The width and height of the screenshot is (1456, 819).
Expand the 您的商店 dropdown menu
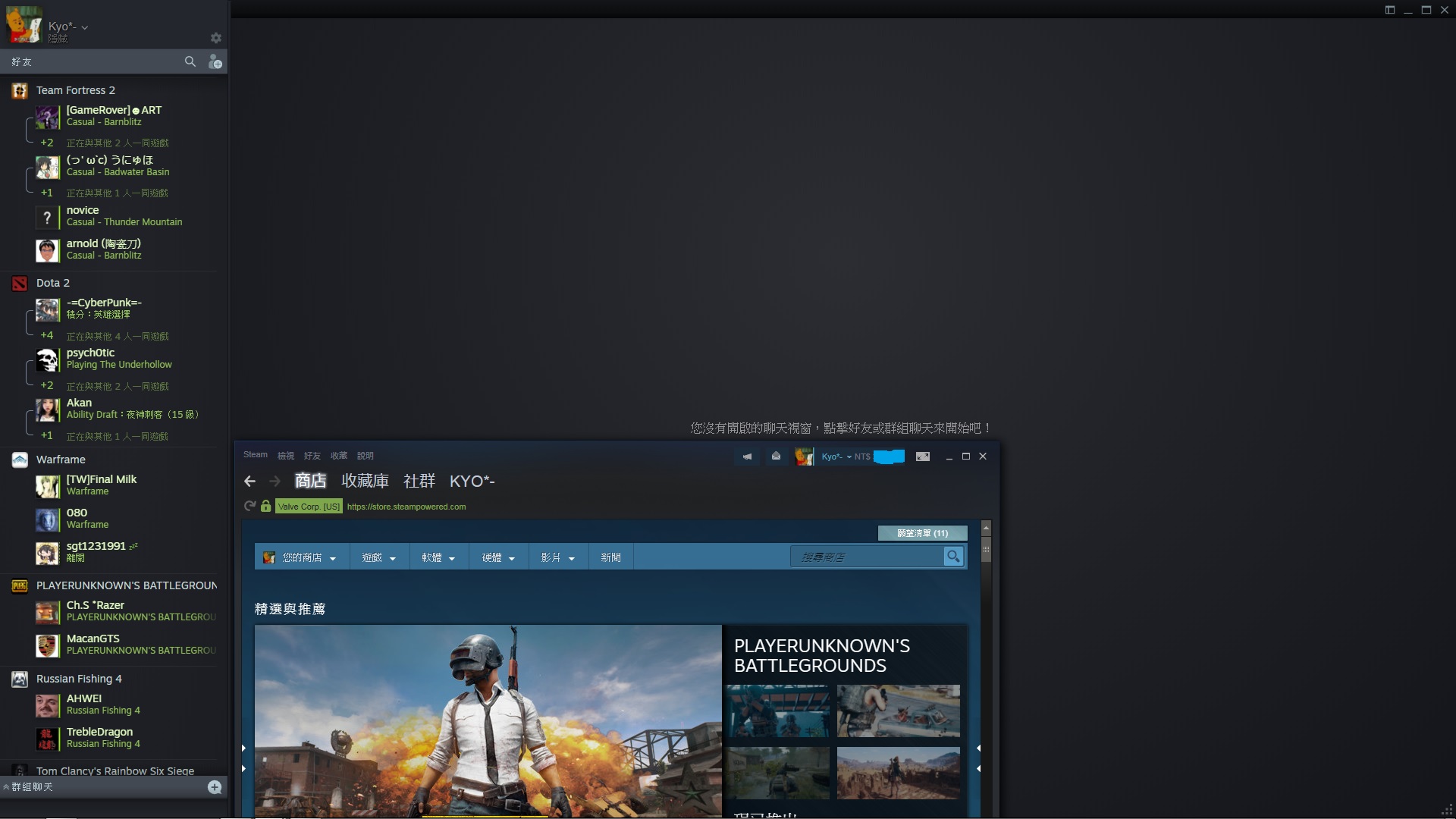click(x=302, y=557)
